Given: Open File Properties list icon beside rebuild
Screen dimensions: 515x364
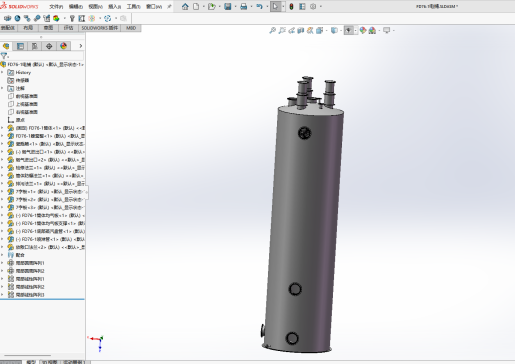Looking at the screenshot, I should point(302,6).
